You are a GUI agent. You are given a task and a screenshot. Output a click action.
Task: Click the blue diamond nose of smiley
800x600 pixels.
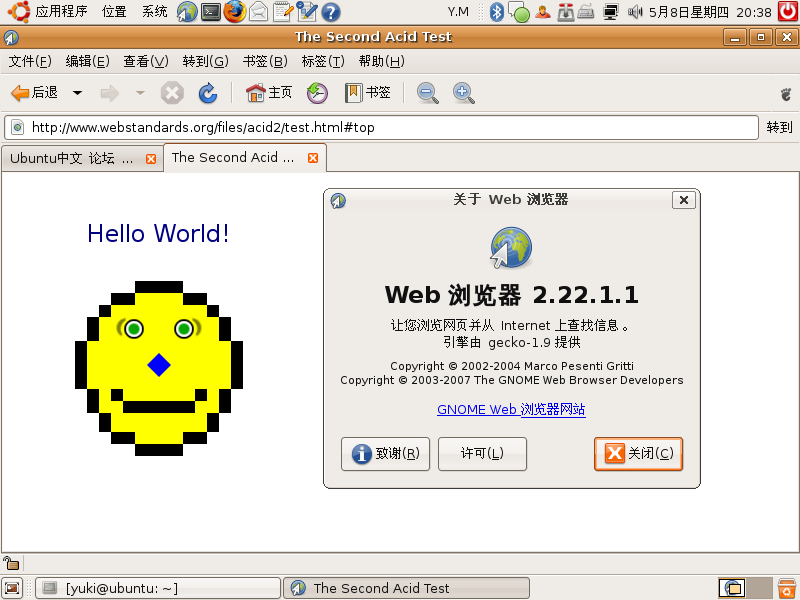pyautogui.click(x=159, y=365)
